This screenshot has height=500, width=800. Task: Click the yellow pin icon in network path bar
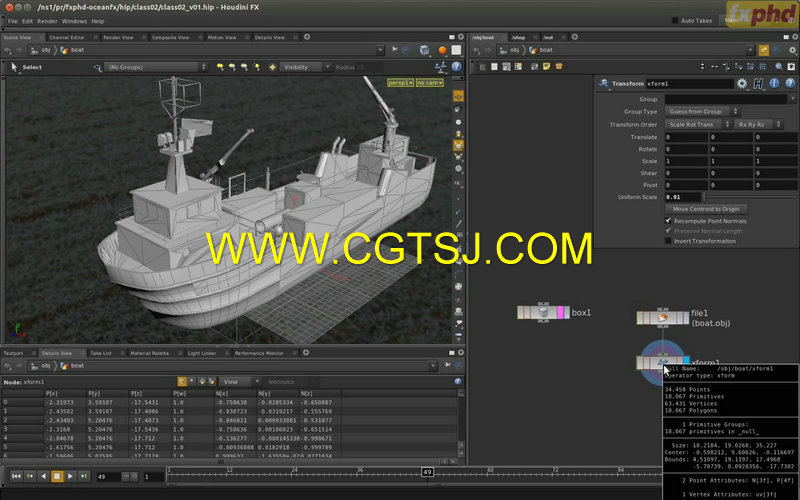tap(764, 50)
